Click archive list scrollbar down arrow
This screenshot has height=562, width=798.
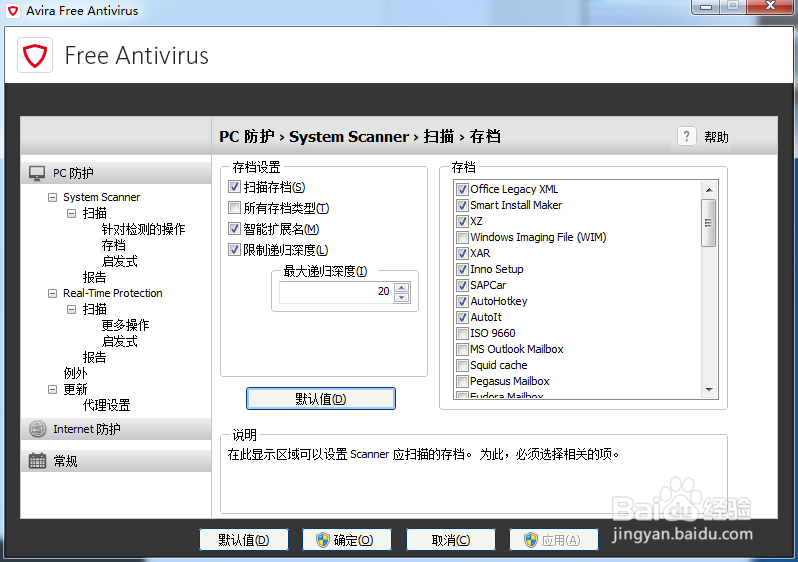pyautogui.click(x=709, y=390)
